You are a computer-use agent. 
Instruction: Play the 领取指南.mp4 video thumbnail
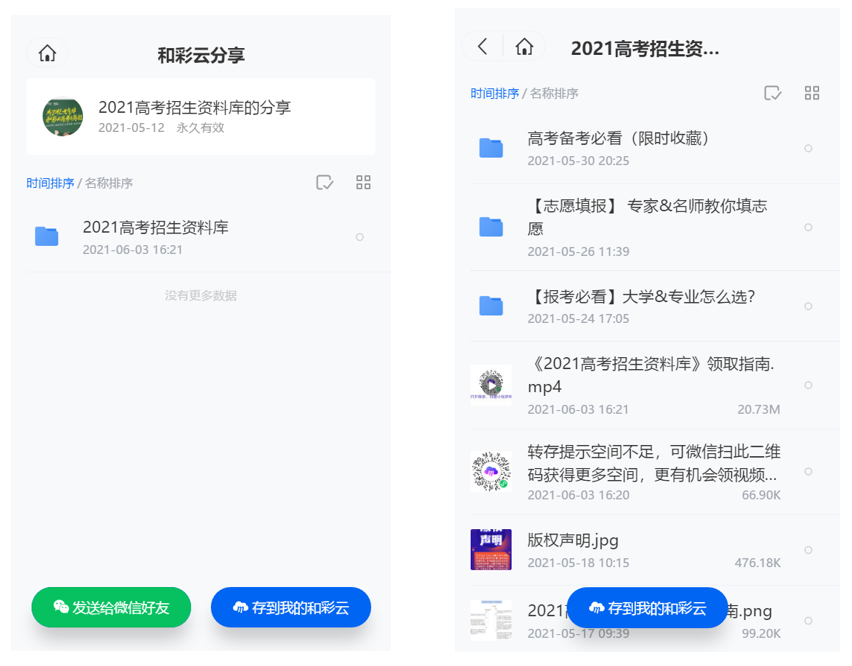[x=491, y=384]
